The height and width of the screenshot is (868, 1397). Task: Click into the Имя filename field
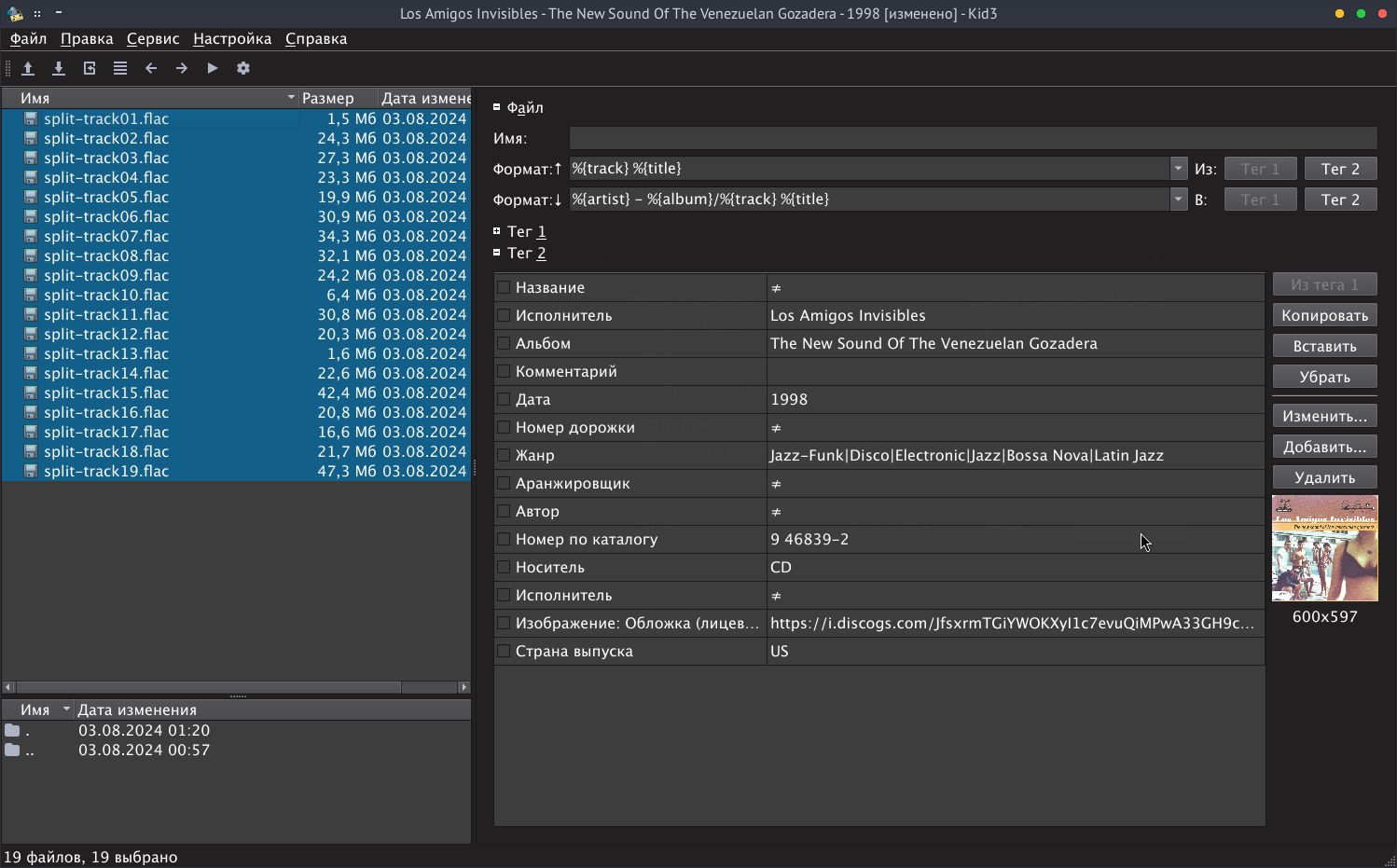tap(973, 138)
